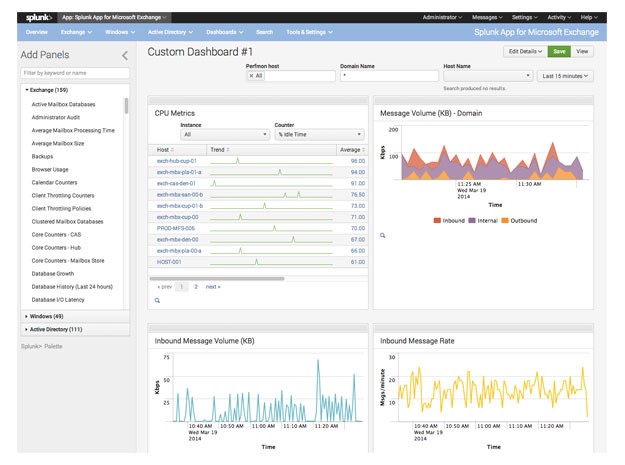
Task: Open Messages menu
Action: pos(487,17)
